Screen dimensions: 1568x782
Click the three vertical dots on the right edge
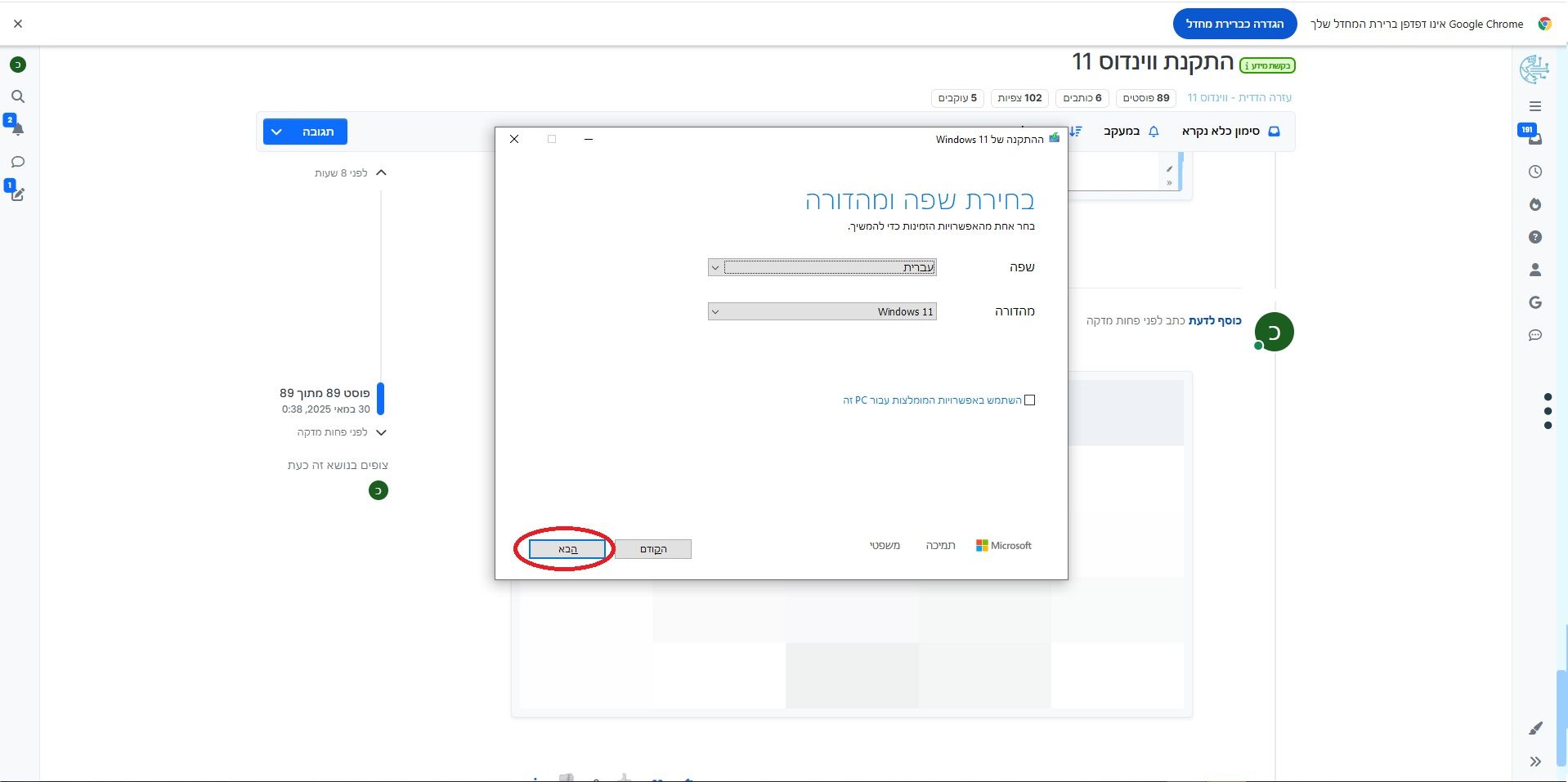tap(1548, 411)
